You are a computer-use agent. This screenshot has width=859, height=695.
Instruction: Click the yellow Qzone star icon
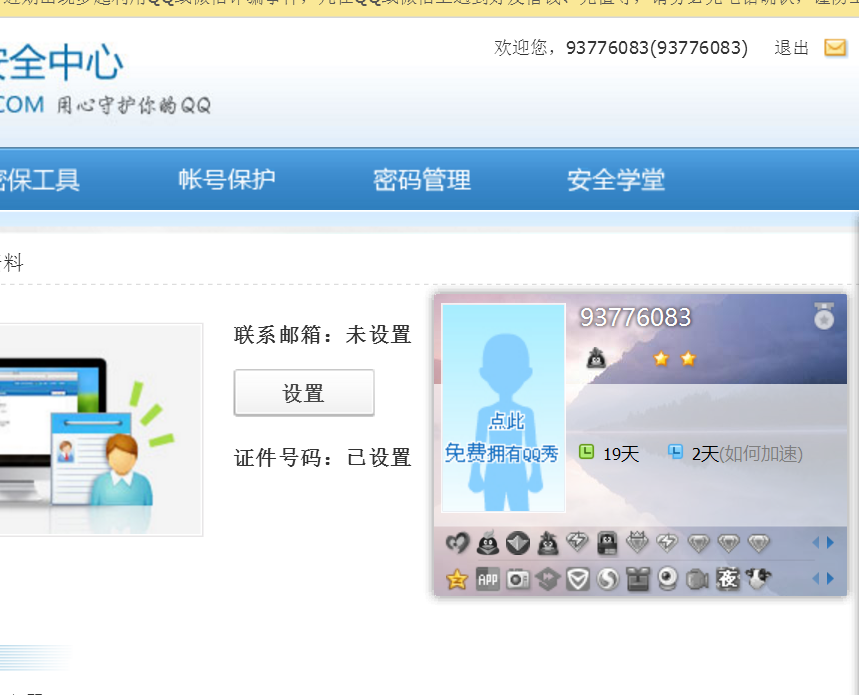(x=457, y=579)
